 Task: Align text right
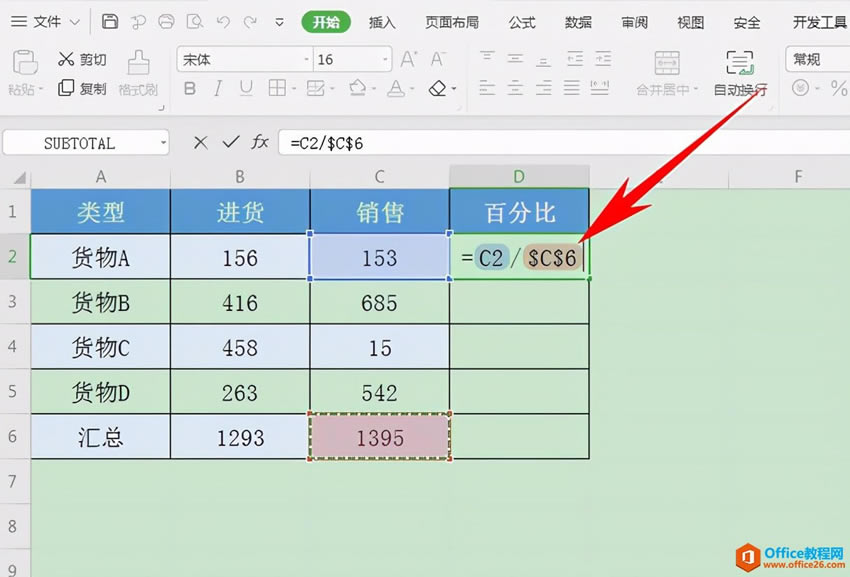(x=543, y=87)
